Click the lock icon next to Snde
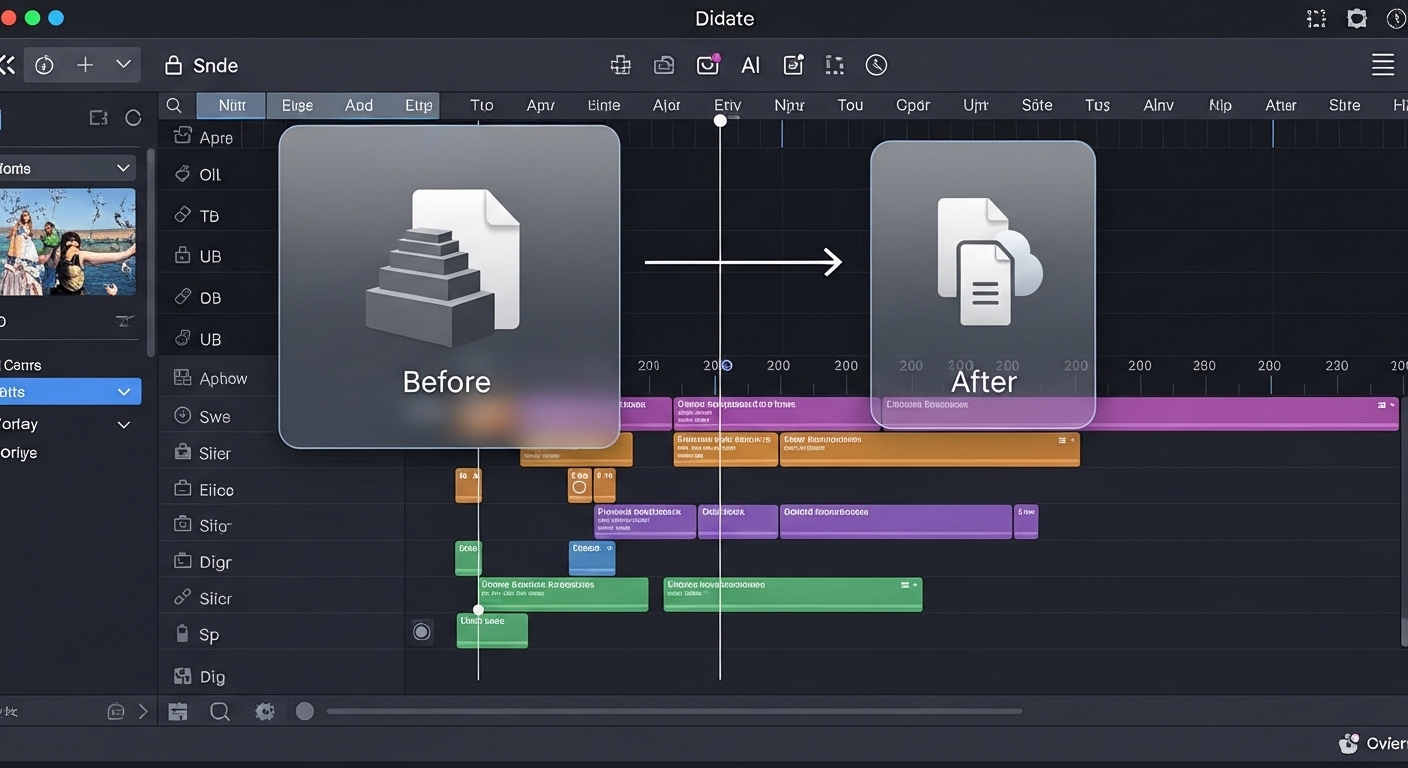Screen dimensions: 1408x768 click(x=173, y=65)
